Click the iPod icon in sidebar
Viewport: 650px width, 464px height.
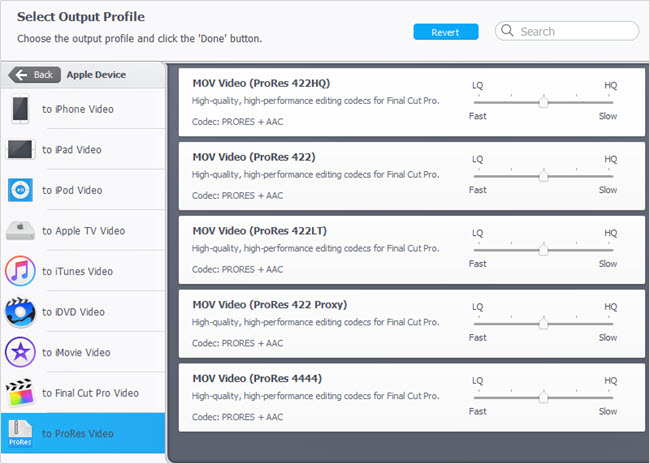coord(20,190)
